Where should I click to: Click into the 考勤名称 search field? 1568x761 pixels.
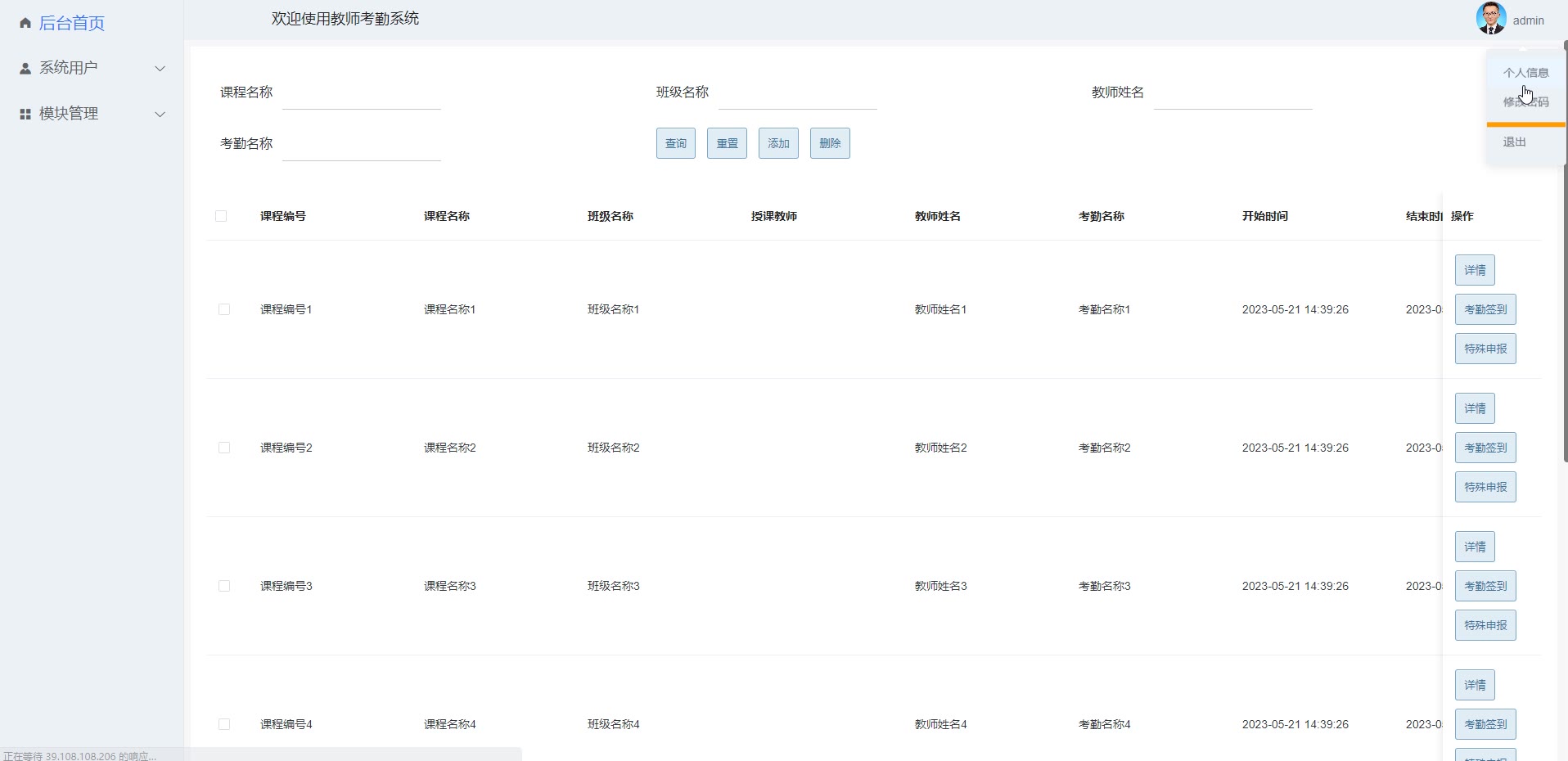pos(362,144)
